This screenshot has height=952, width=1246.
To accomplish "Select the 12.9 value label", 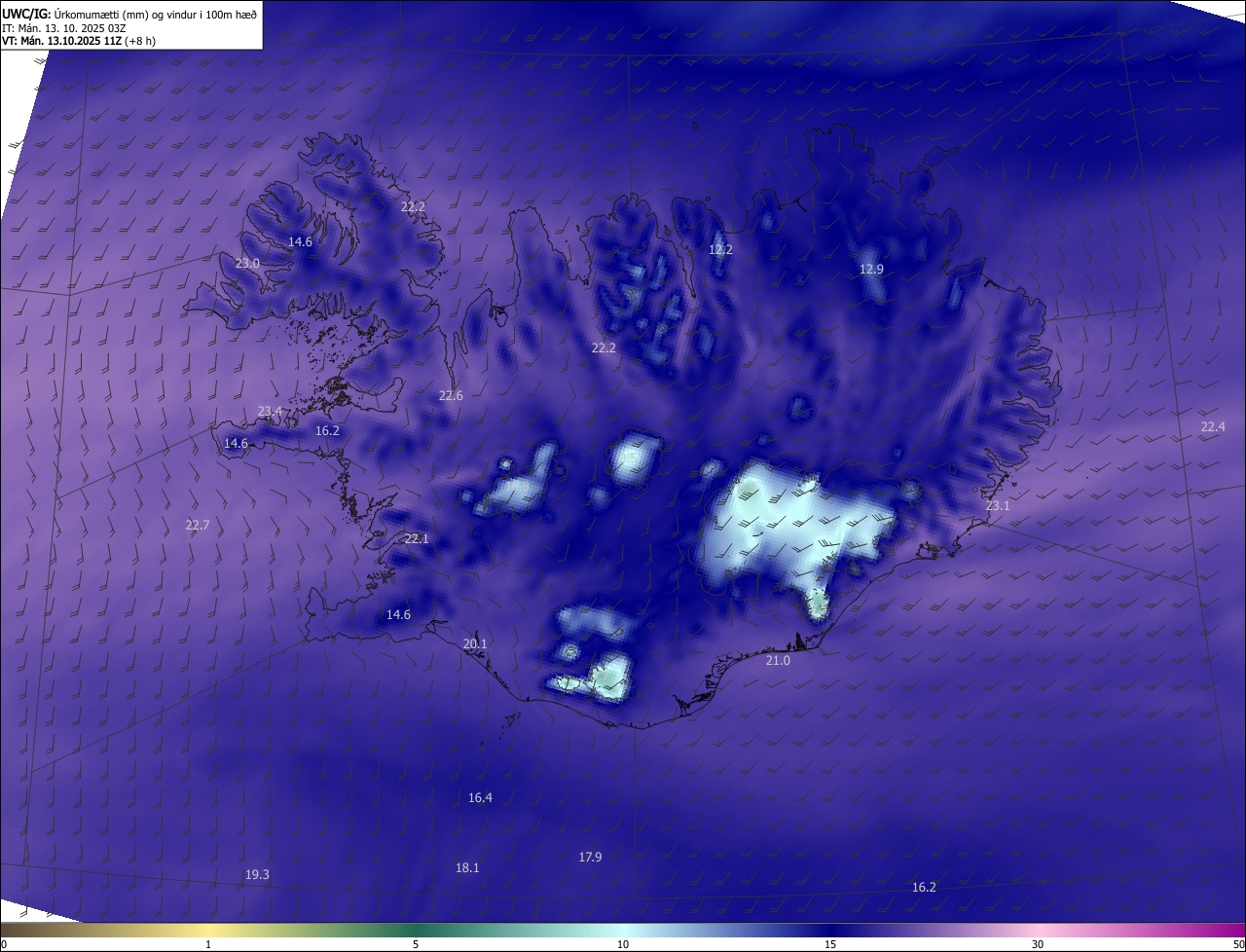I will tap(871, 270).
